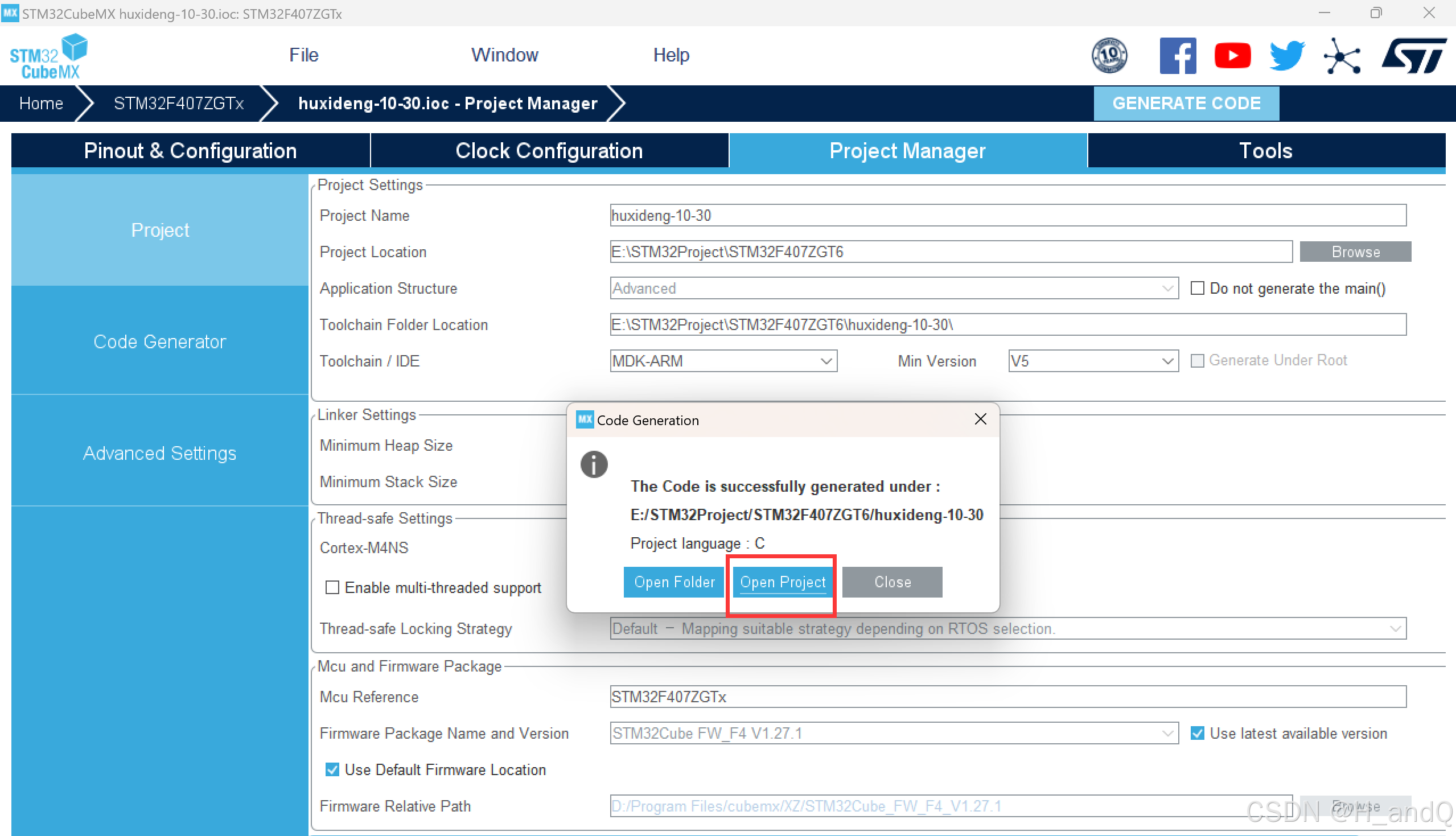
Task: Click the Open Project button
Action: [x=782, y=582]
